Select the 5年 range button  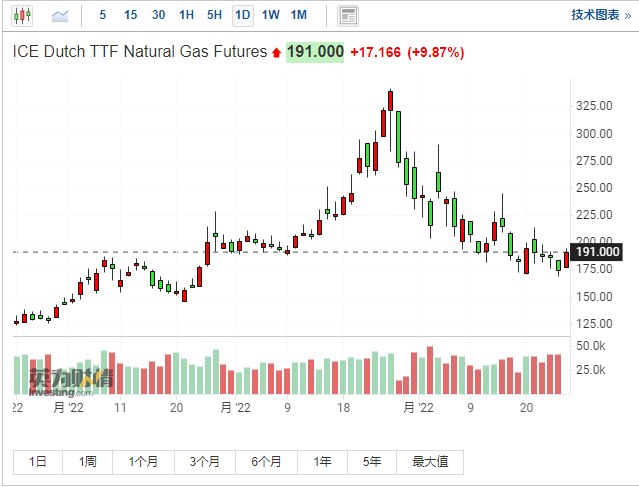(x=372, y=462)
